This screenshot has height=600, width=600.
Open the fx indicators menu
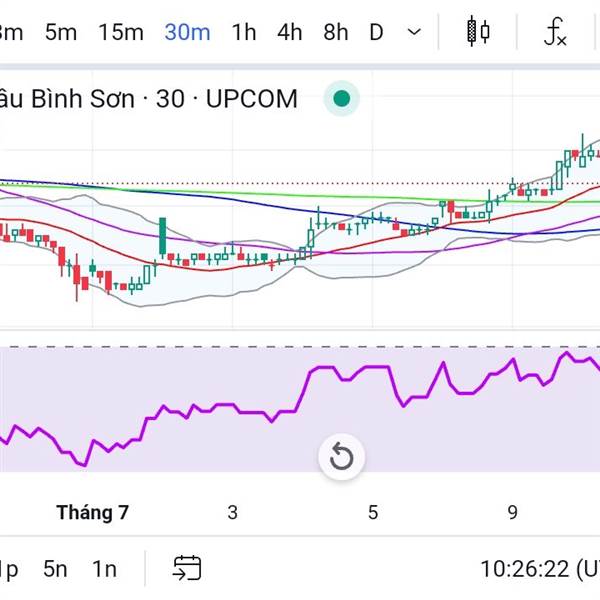click(x=555, y=32)
